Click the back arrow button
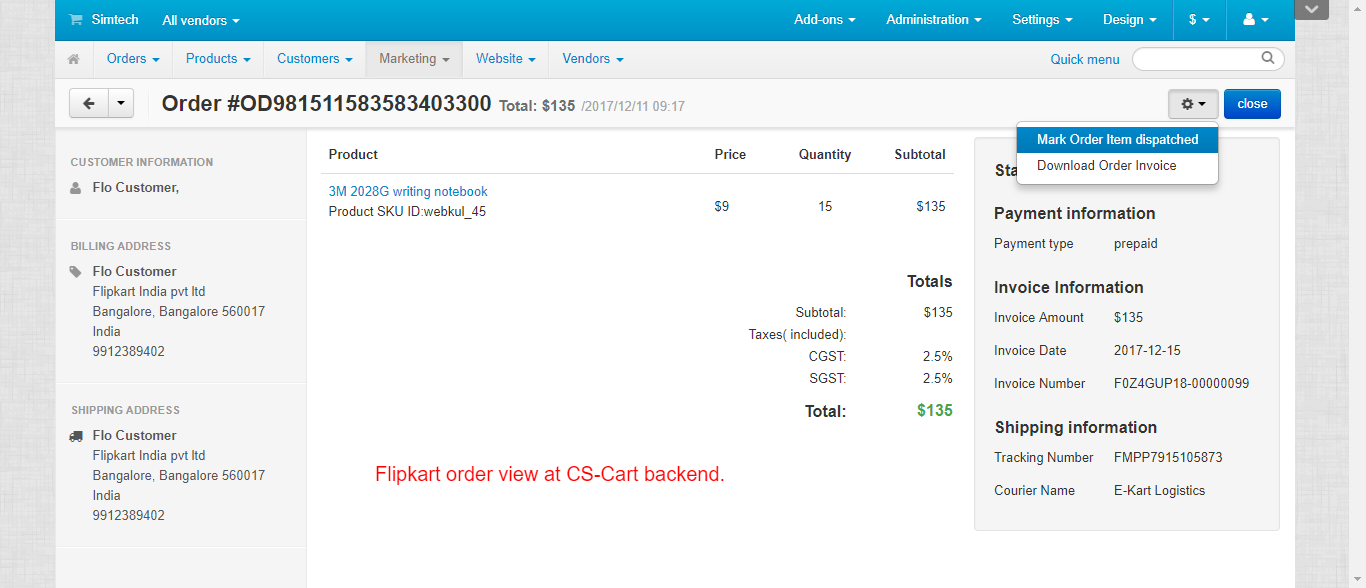The image size is (1366, 588). tap(89, 103)
